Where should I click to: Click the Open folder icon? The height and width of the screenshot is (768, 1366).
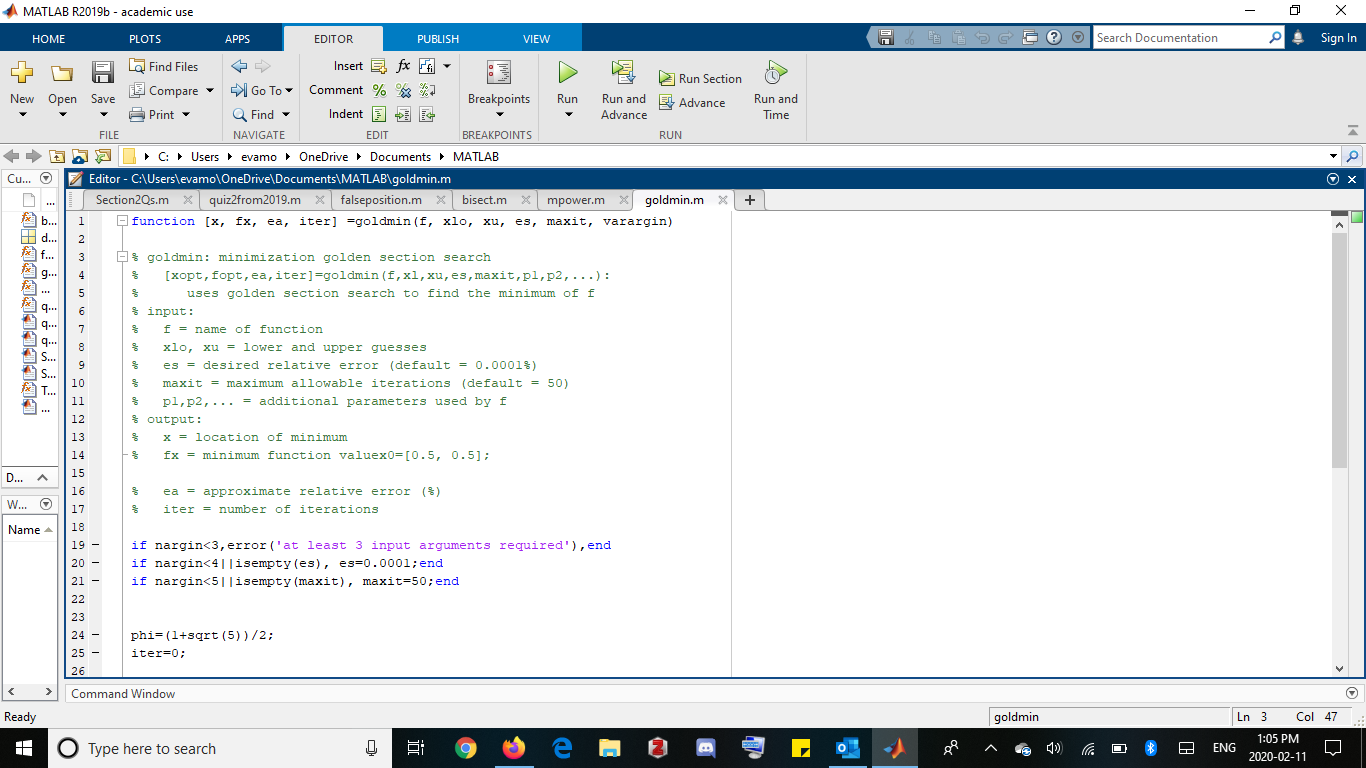pyautogui.click(x=62, y=73)
